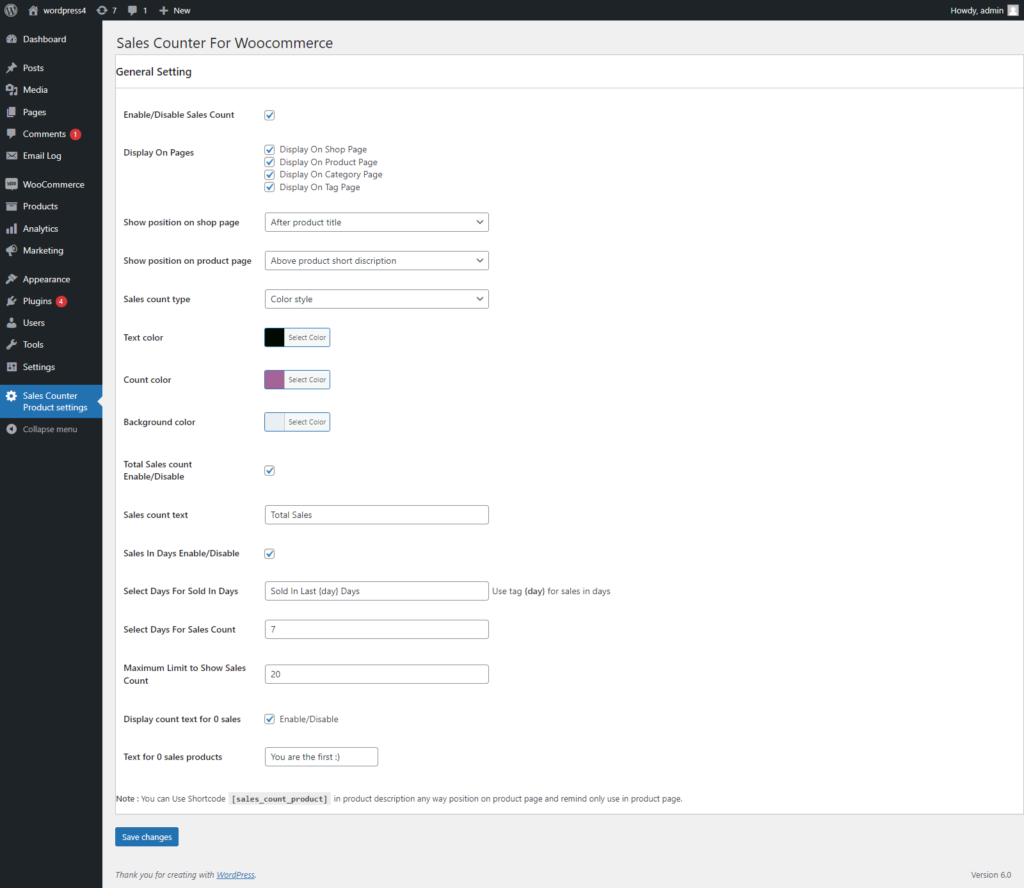
Task: Click Select Color button for Background color
Action: [x=307, y=422]
